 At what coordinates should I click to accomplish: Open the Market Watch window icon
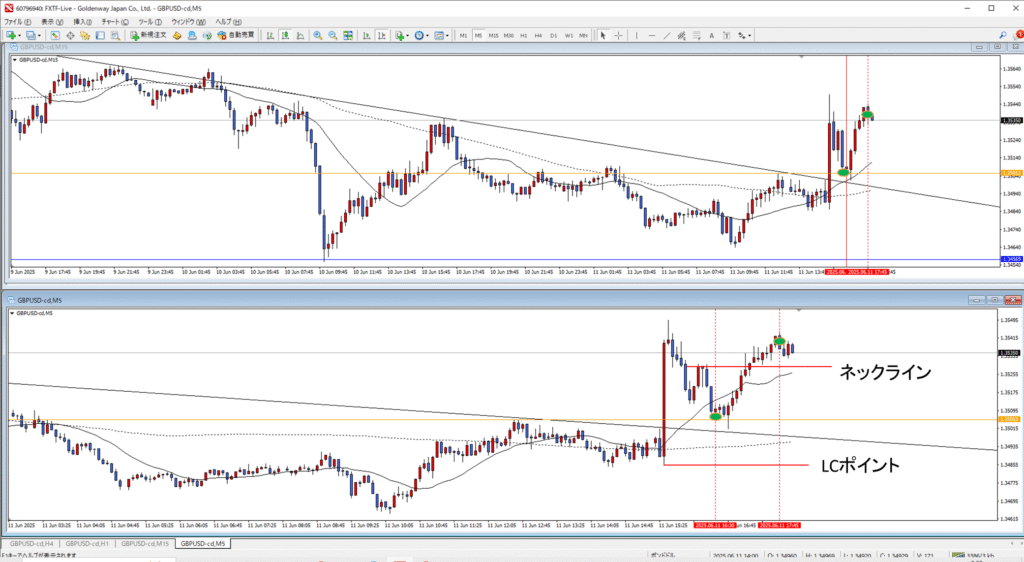pos(55,35)
